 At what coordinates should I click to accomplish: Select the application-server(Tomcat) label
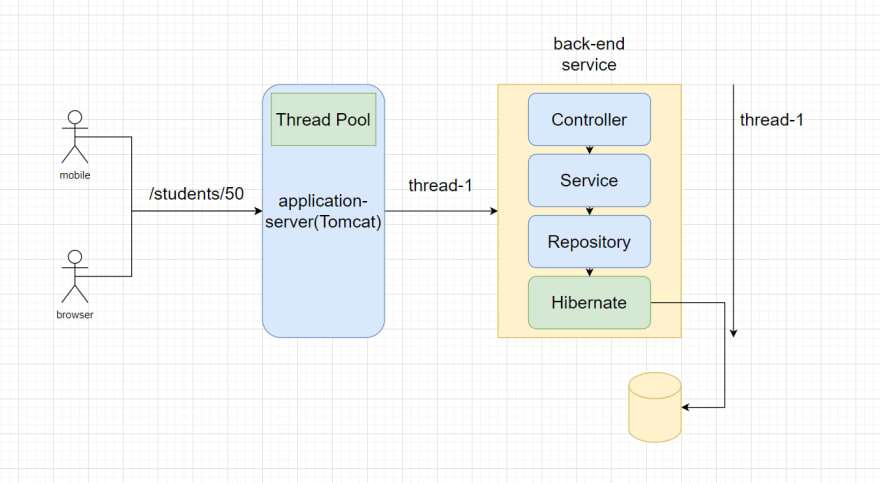323,211
